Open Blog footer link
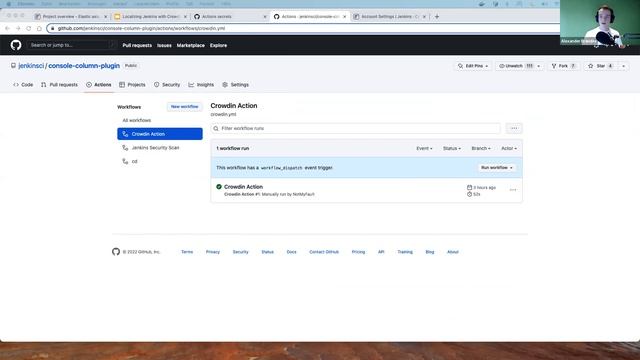 [x=430, y=252]
